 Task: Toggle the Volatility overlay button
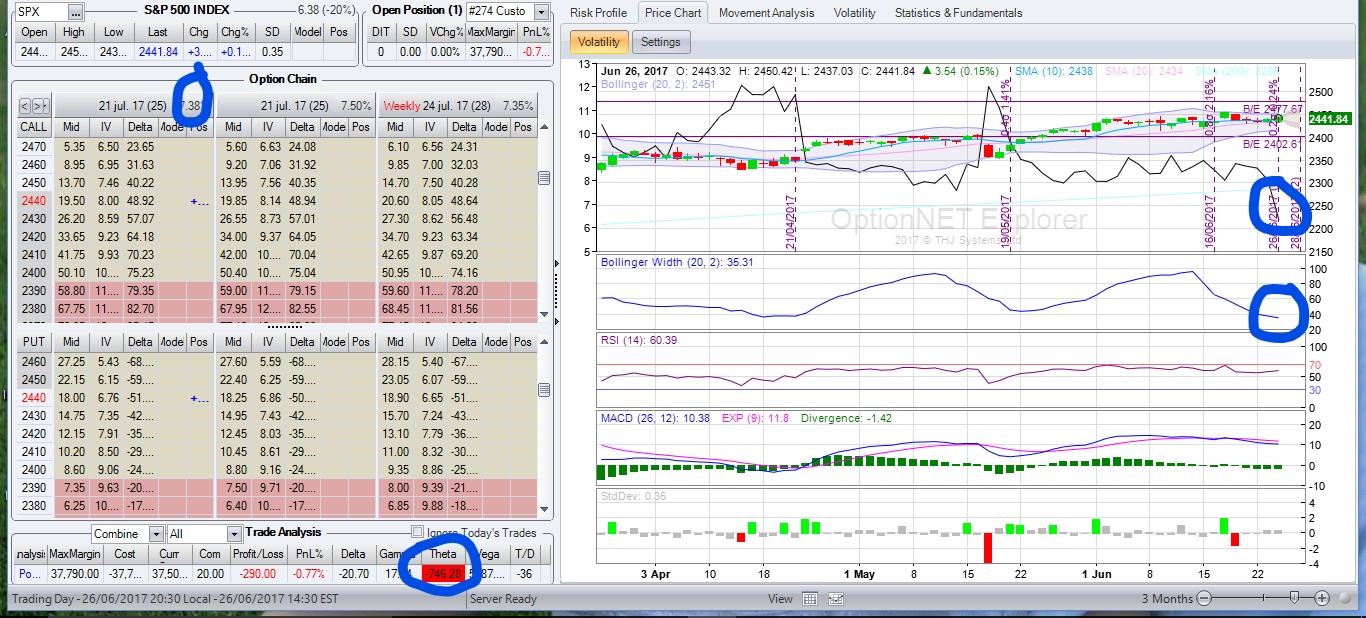point(599,42)
